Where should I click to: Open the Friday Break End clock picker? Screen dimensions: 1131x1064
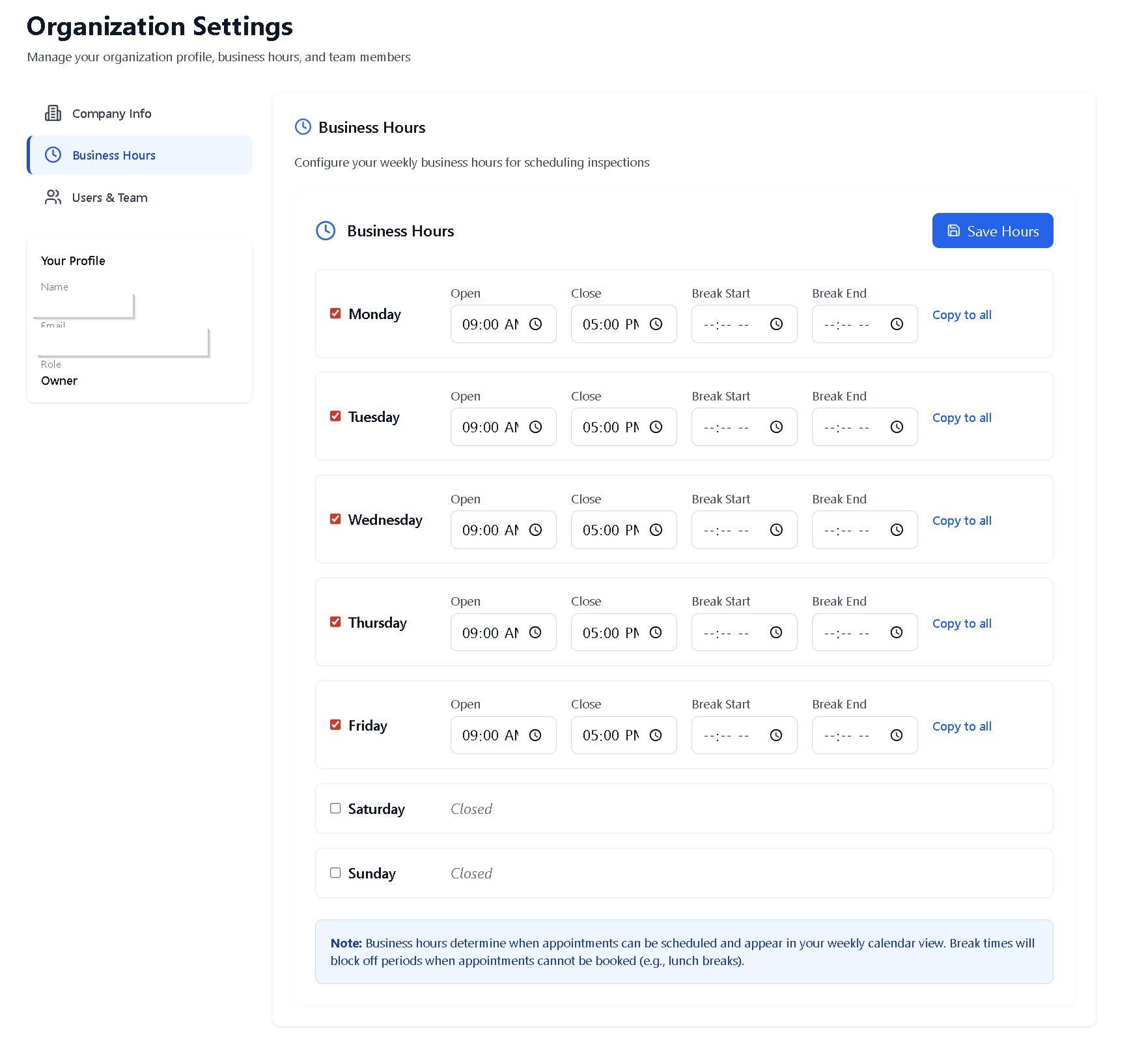pos(897,735)
